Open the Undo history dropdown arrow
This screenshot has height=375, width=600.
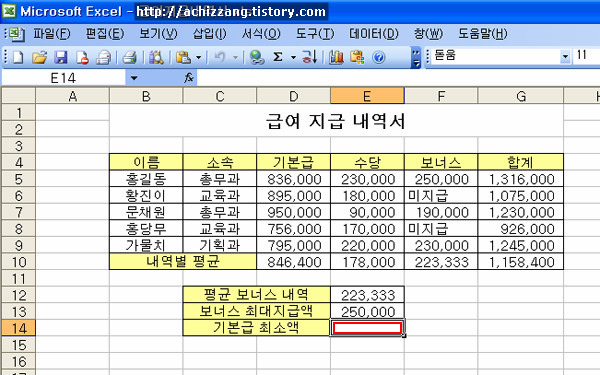(x=235, y=58)
